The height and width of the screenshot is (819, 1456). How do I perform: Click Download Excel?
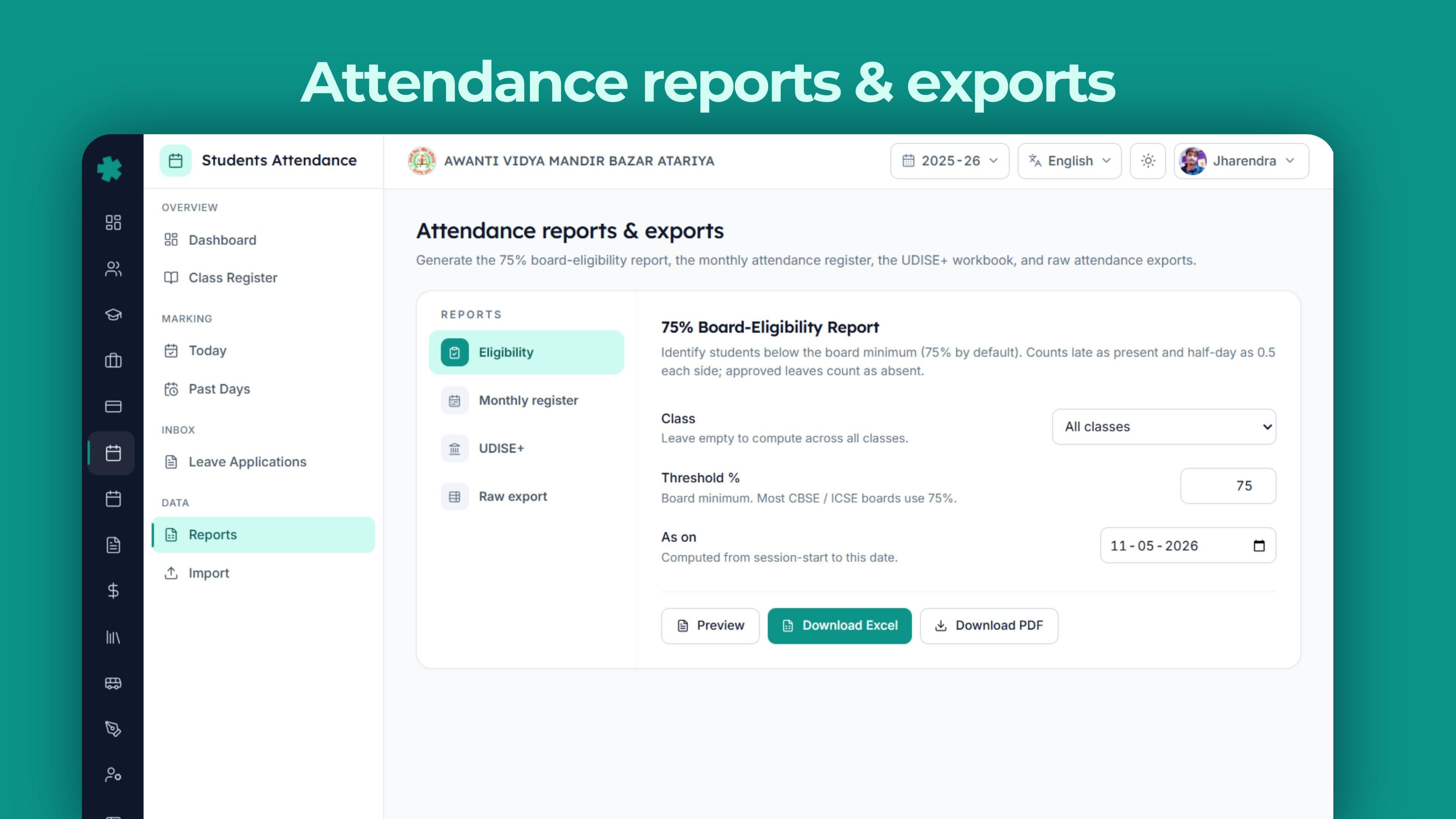tap(839, 626)
